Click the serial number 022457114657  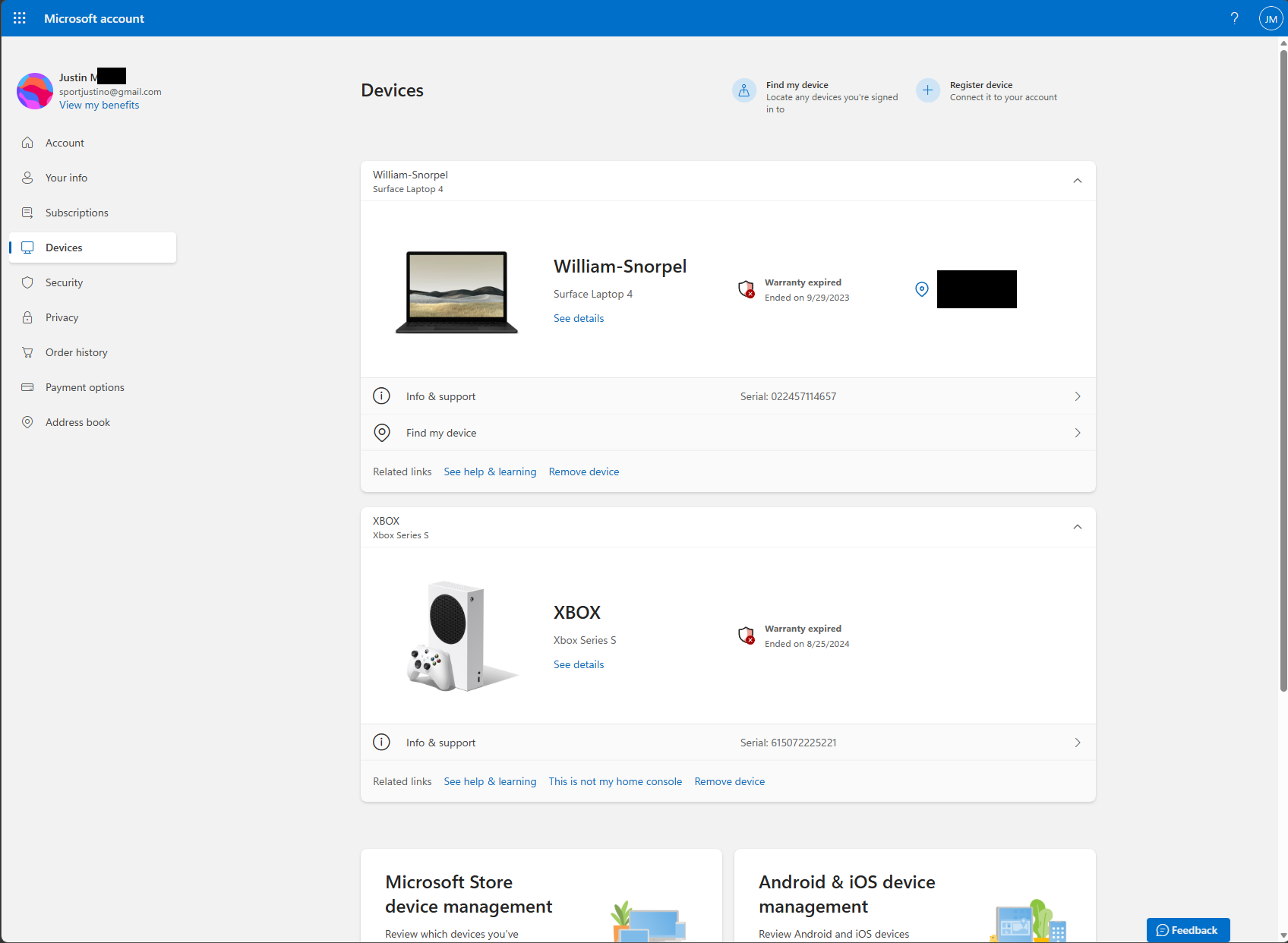point(803,396)
